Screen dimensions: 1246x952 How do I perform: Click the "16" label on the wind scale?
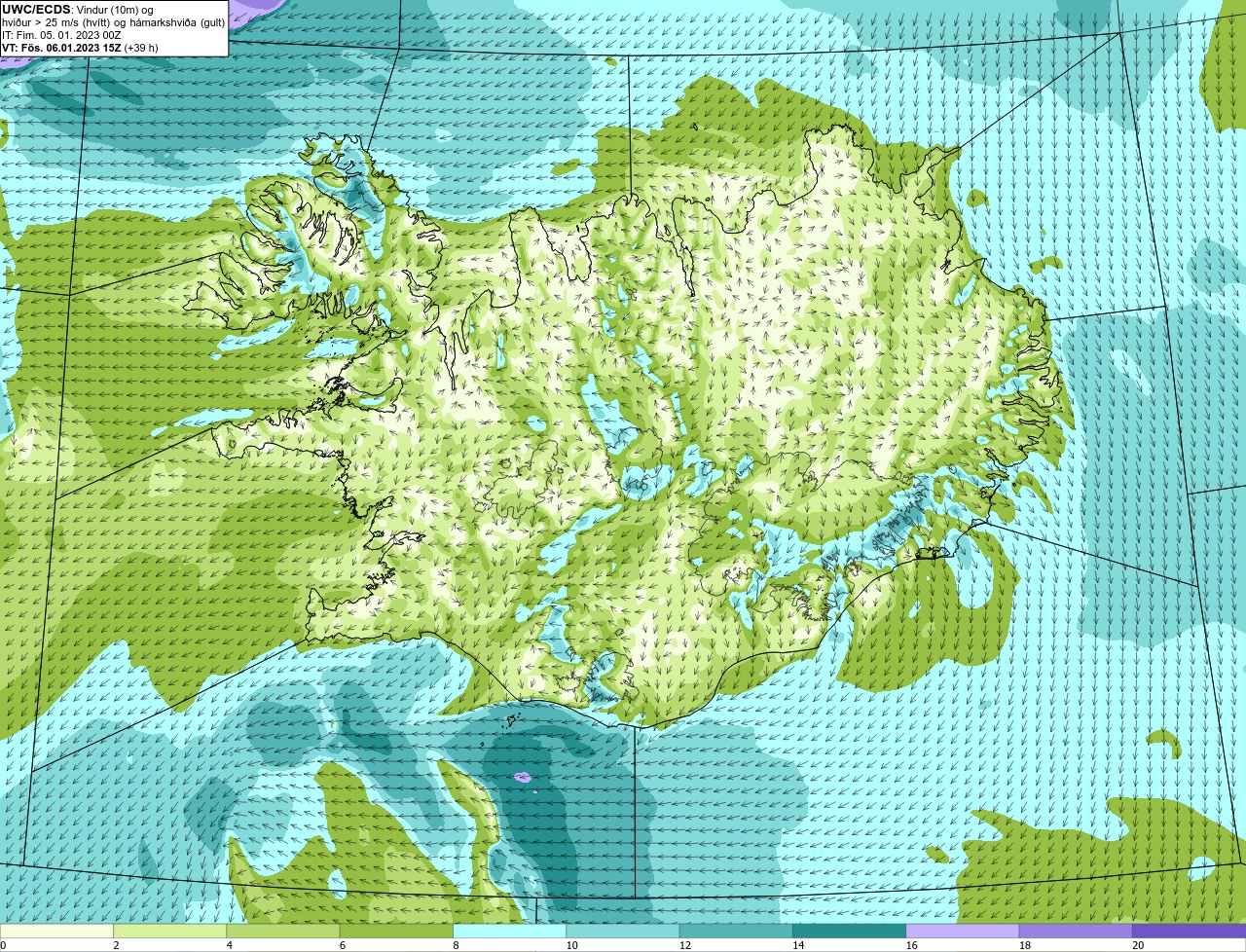coord(911,945)
